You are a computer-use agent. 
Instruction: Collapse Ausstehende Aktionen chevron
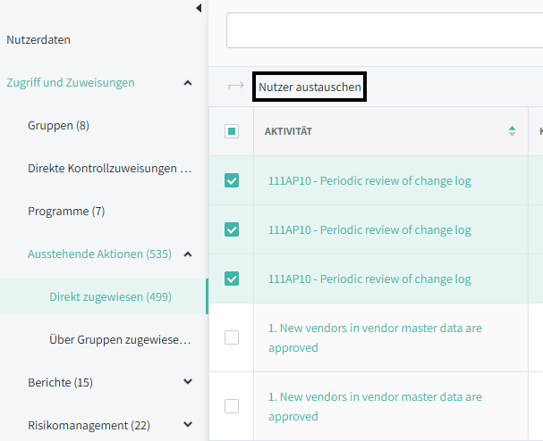coord(188,254)
